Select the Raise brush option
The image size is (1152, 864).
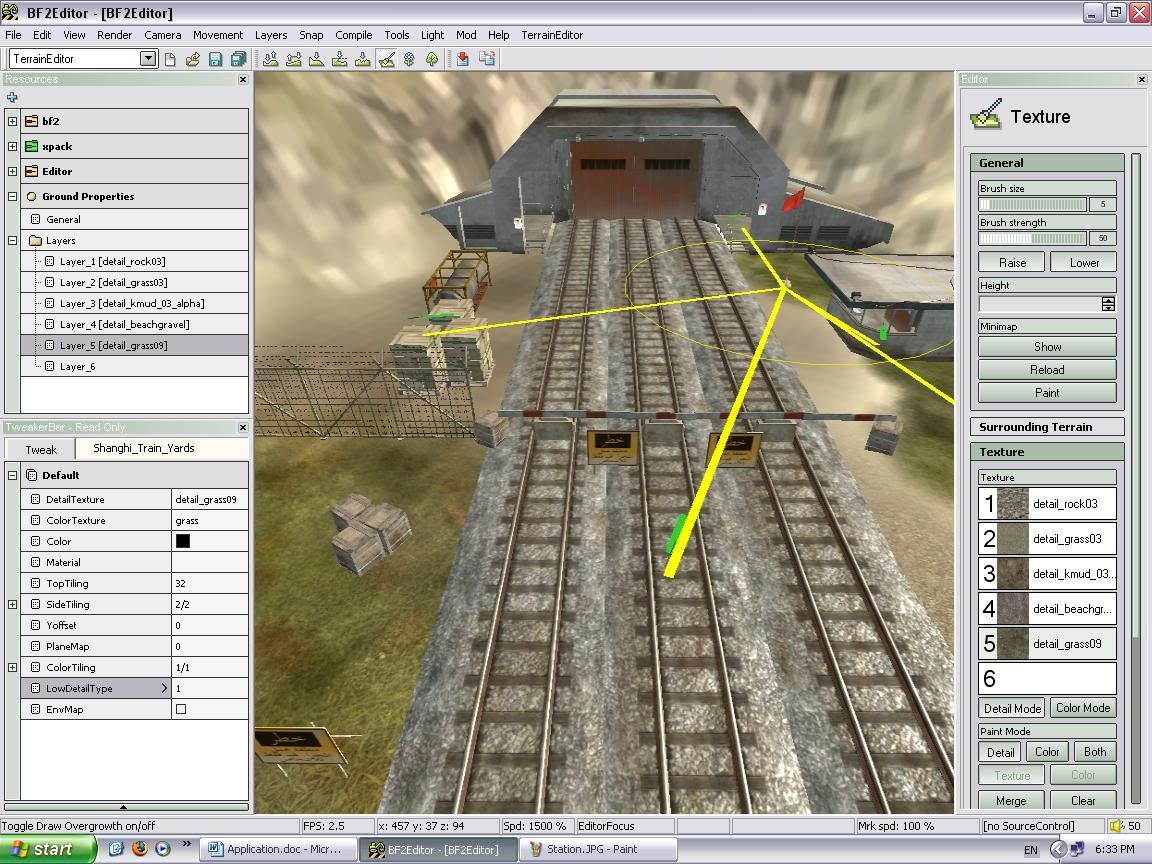[1012, 262]
